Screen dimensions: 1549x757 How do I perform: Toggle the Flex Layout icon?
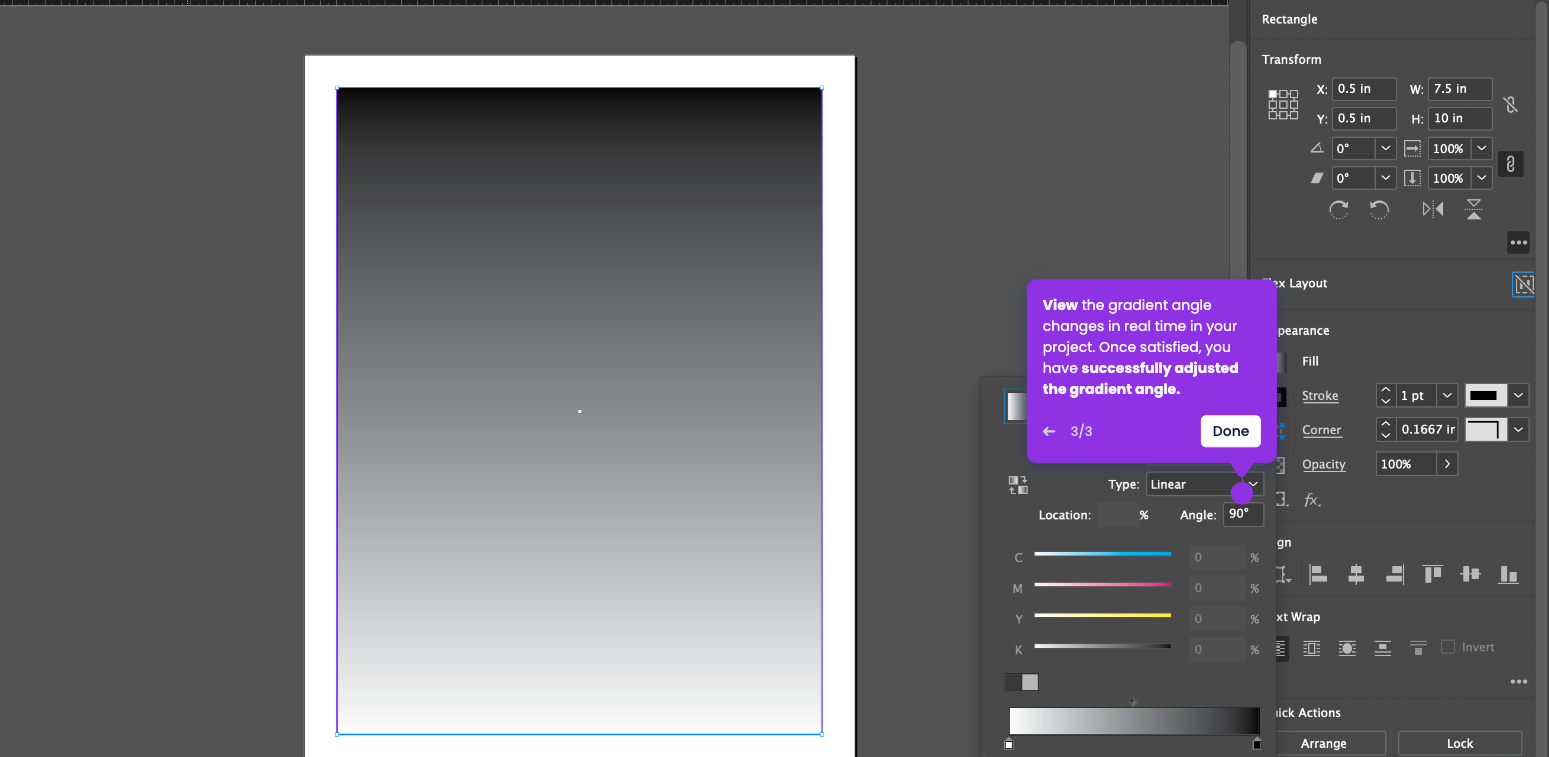tap(1523, 285)
